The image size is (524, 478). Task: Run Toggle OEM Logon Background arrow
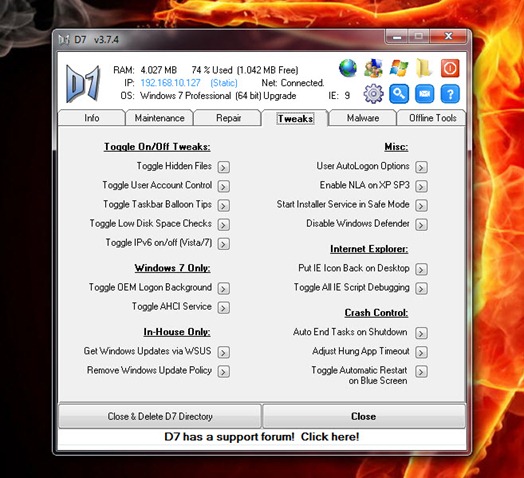[224, 288]
